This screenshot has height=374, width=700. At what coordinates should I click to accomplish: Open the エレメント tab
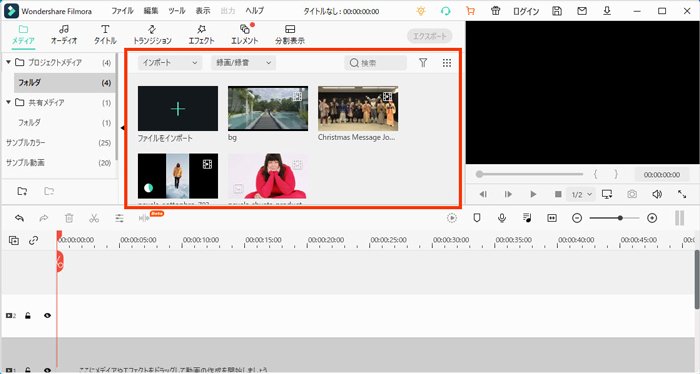[245, 34]
